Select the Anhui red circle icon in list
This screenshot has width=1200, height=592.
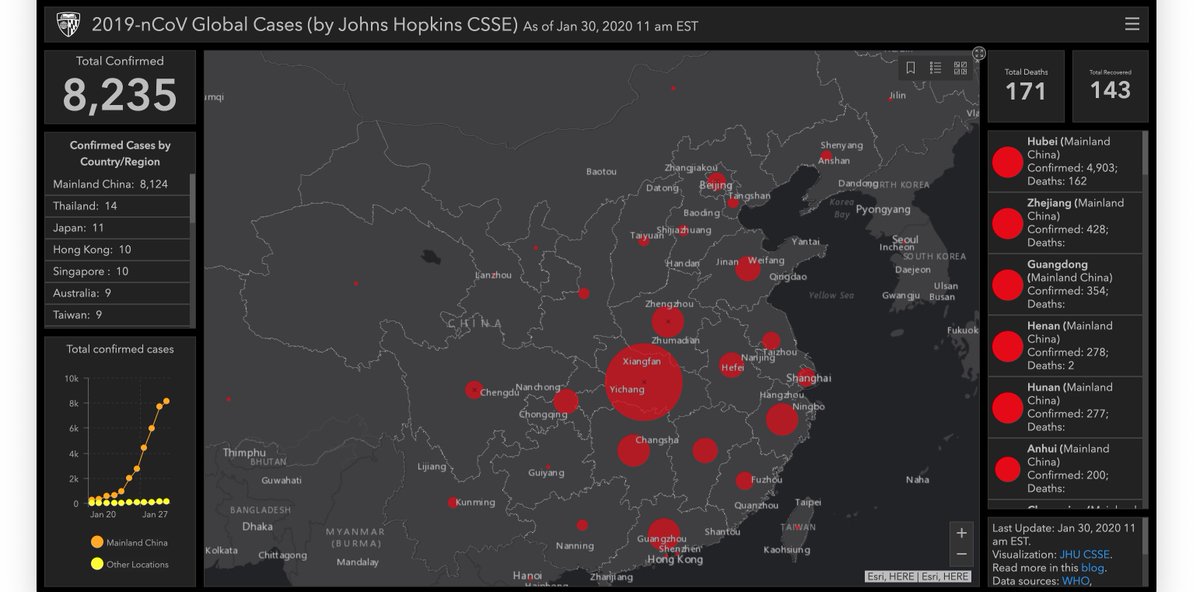(x=1007, y=469)
